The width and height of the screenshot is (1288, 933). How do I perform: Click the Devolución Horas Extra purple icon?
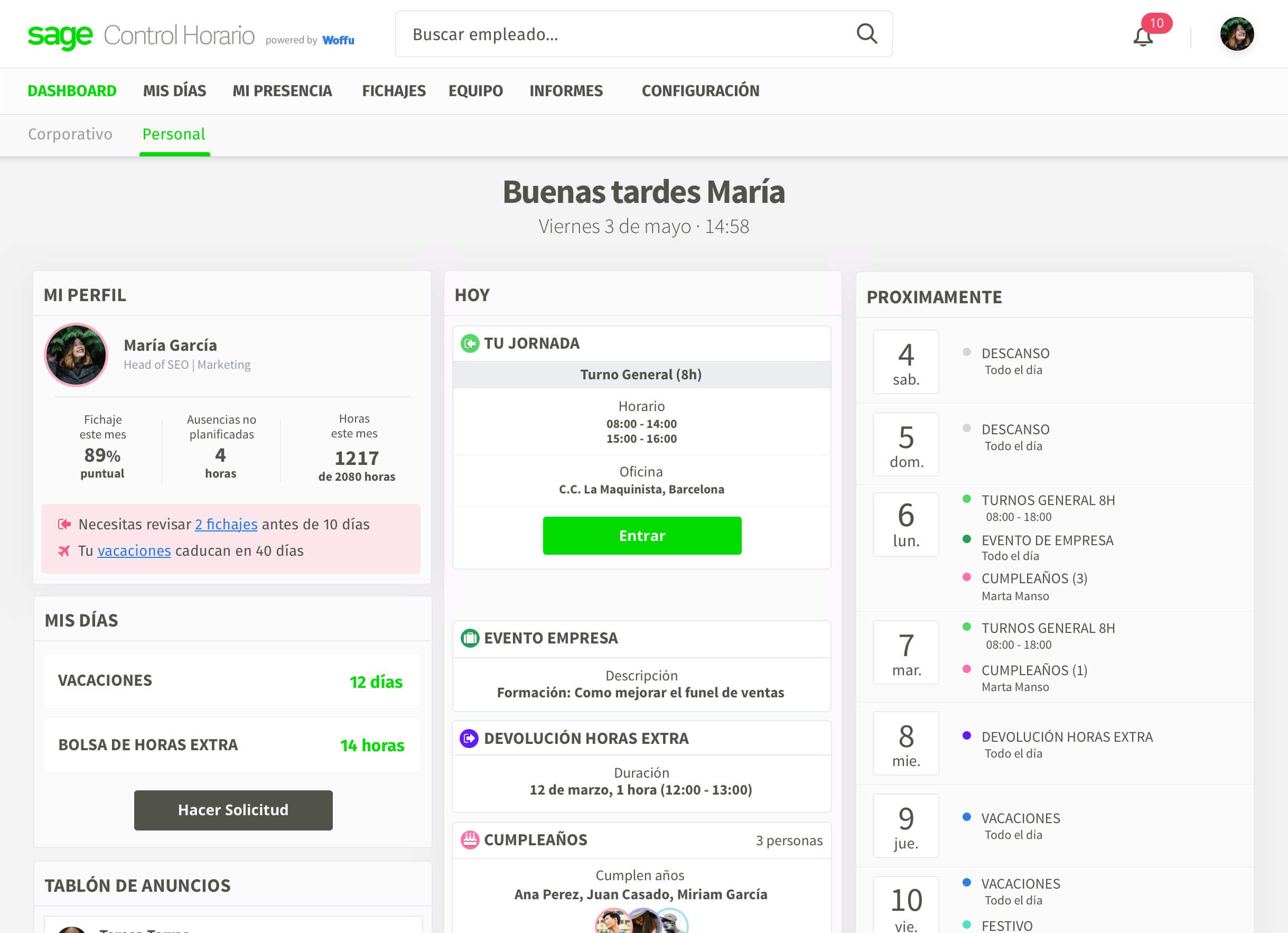point(469,738)
